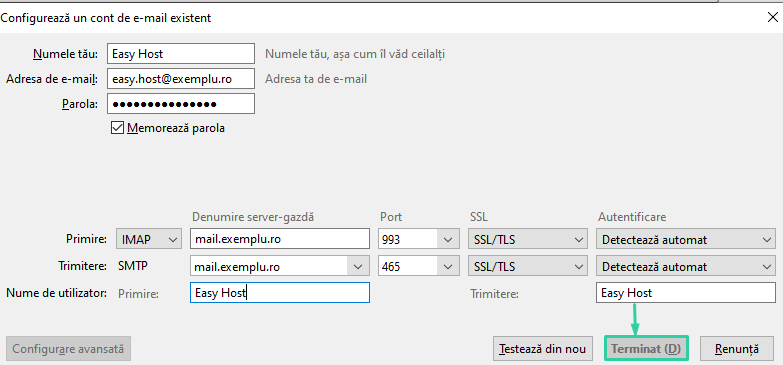Click the Trimitere username field
This screenshot has height=365, width=783.
(x=686, y=293)
